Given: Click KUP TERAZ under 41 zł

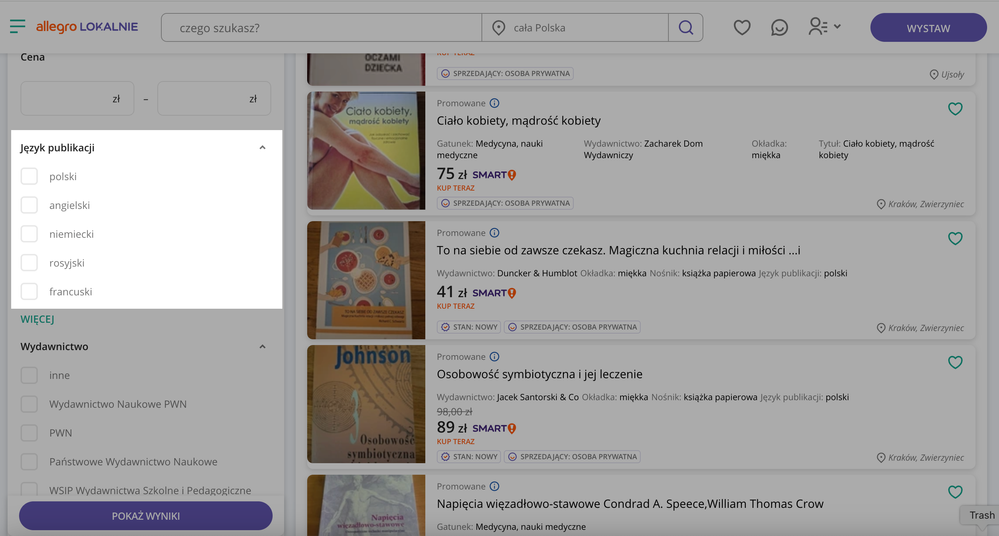Looking at the screenshot, I should pos(456,306).
